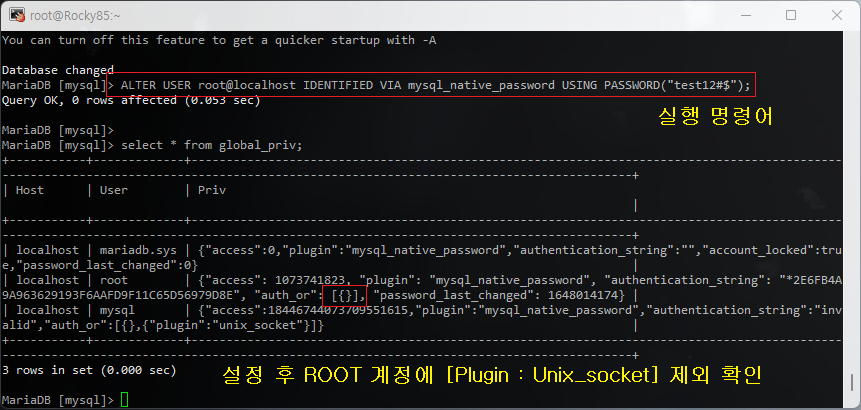Click the terminal vertical scrollbar thumb
Viewport: 861px width, 410px height.
point(853,381)
